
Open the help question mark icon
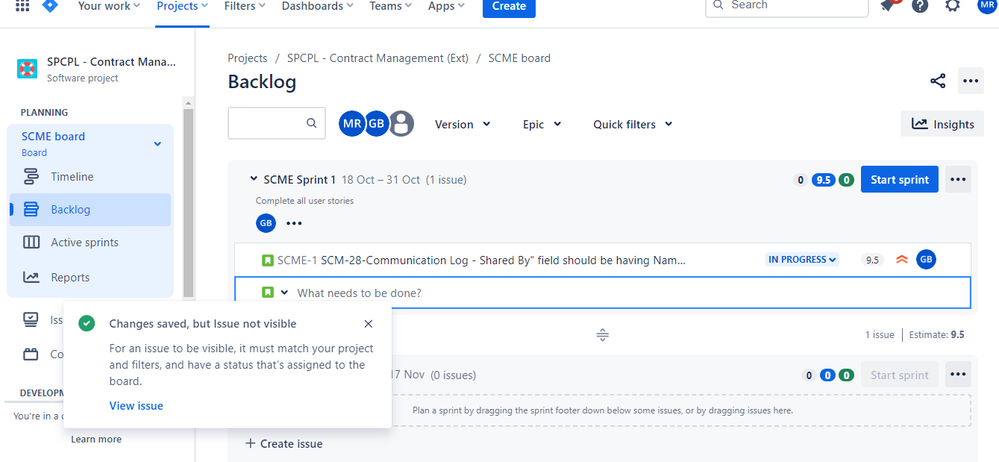coord(920,6)
